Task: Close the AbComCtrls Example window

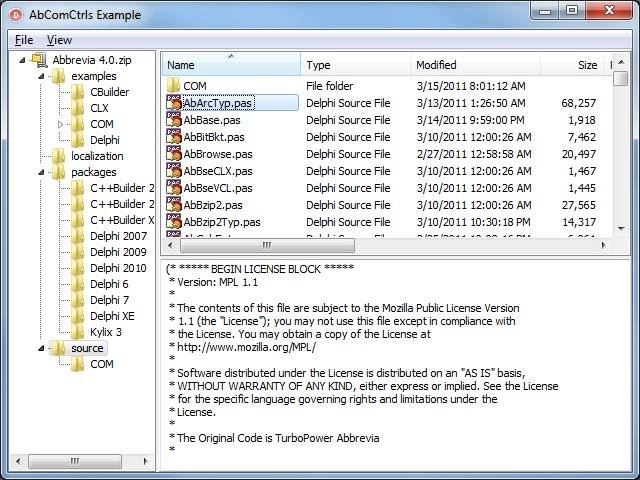Action: pos(609,11)
